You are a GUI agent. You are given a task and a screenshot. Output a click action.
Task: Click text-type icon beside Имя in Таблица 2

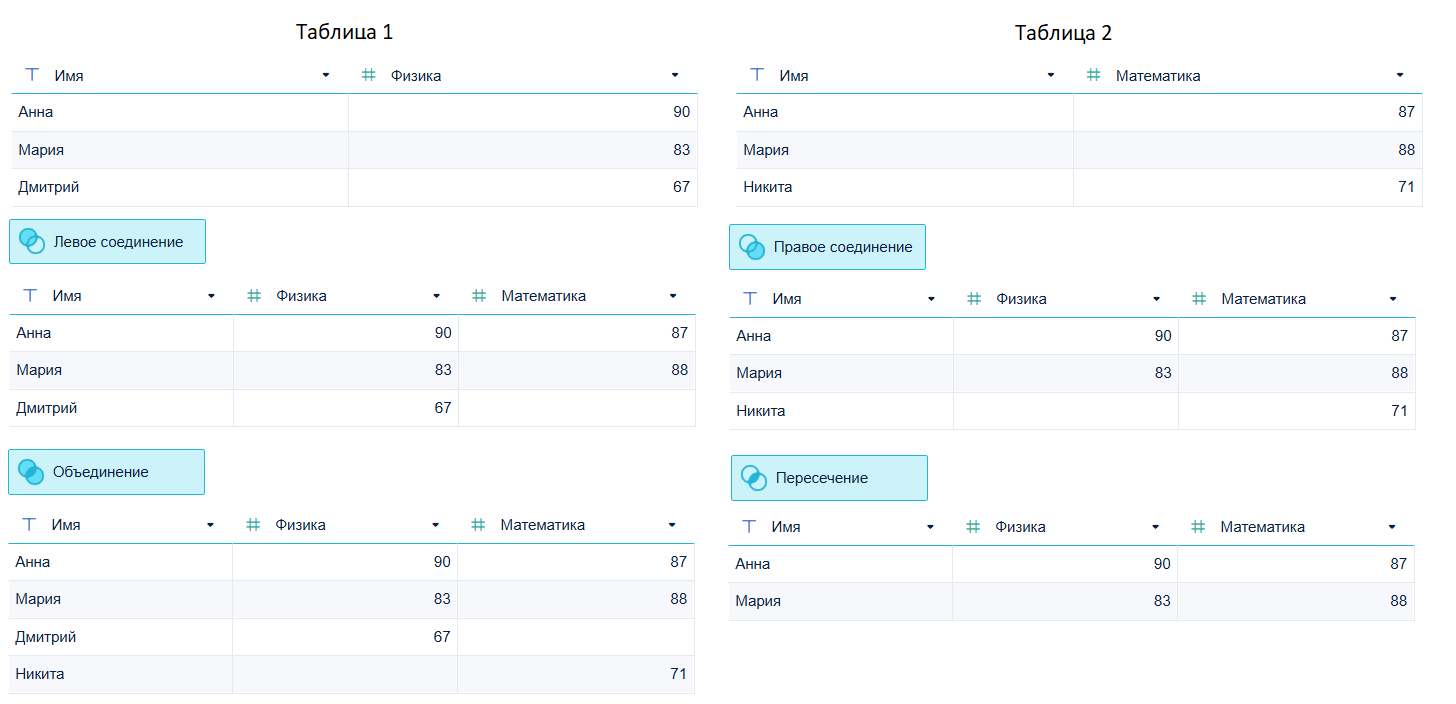click(x=757, y=75)
